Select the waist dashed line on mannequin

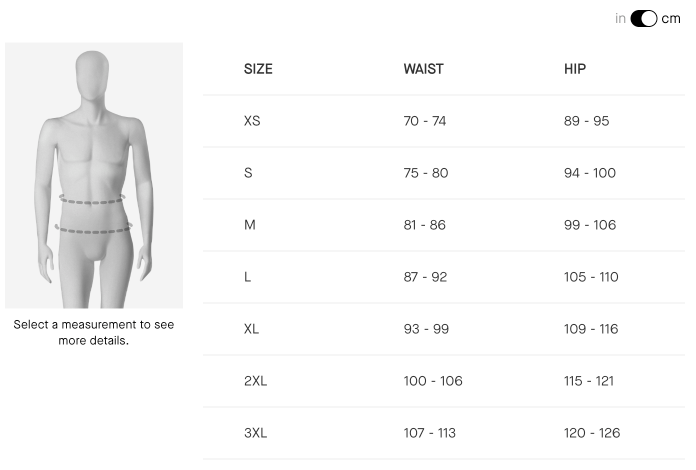tap(92, 199)
